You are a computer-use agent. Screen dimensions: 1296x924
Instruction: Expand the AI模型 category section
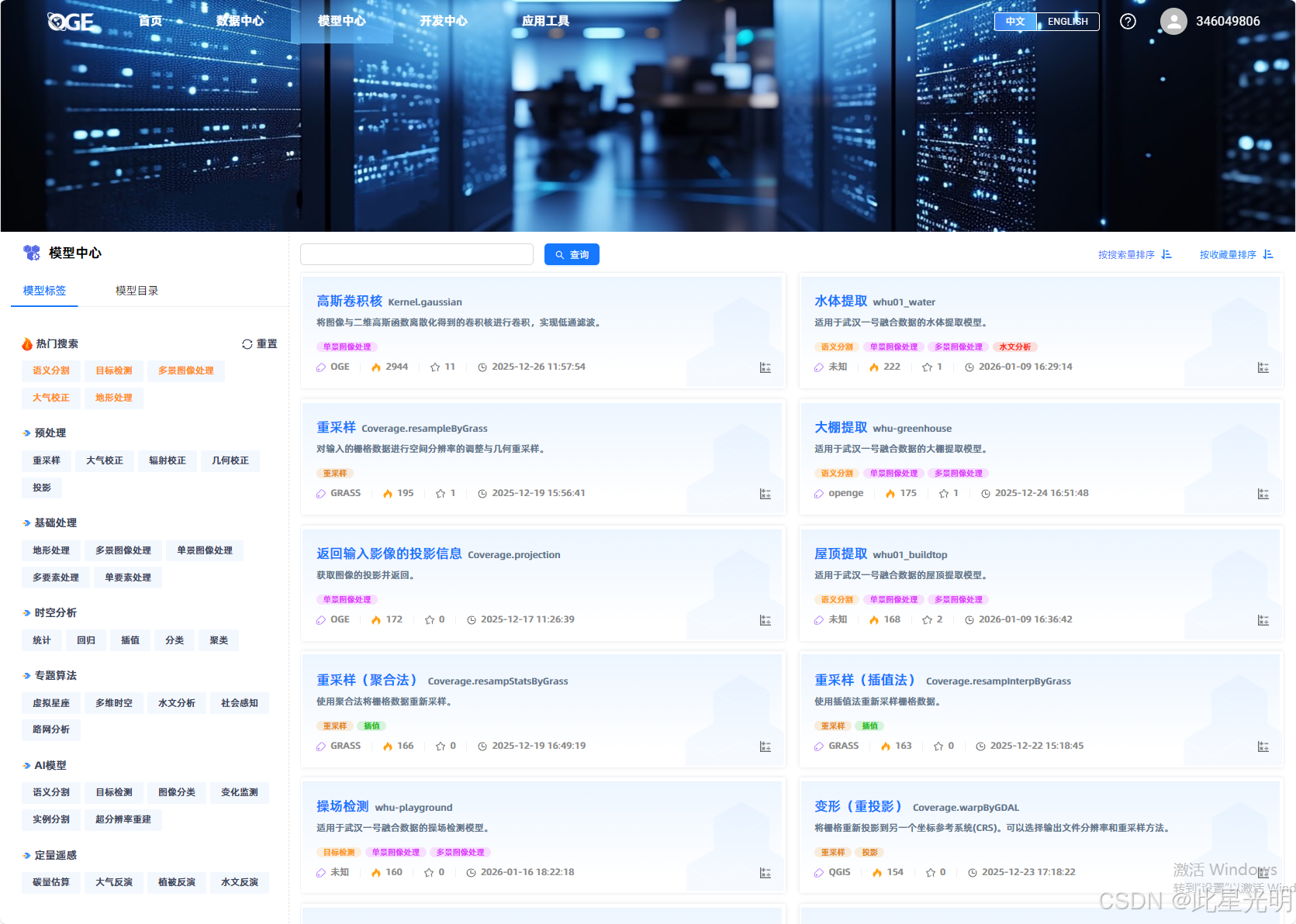tap(47, 765)
